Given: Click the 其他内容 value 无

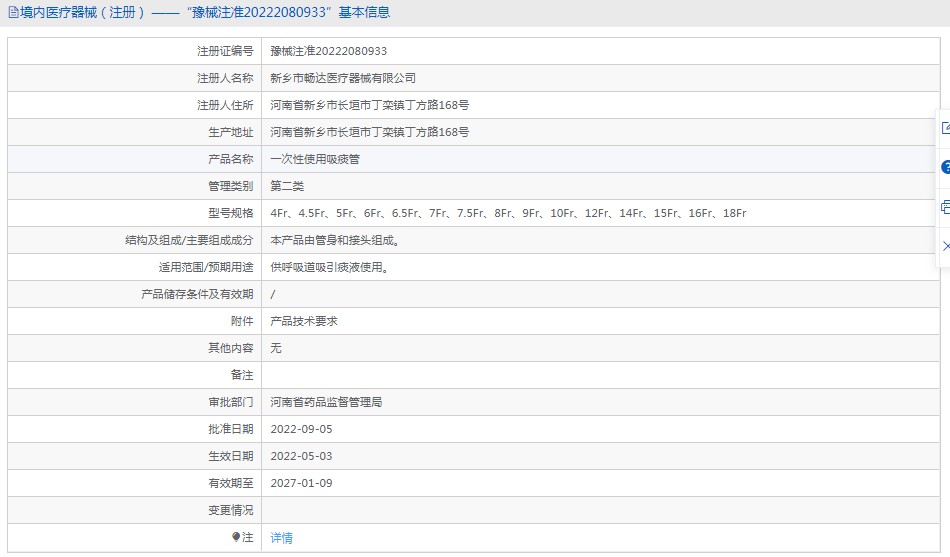Looking at the screenshot, I should [276, 348].
